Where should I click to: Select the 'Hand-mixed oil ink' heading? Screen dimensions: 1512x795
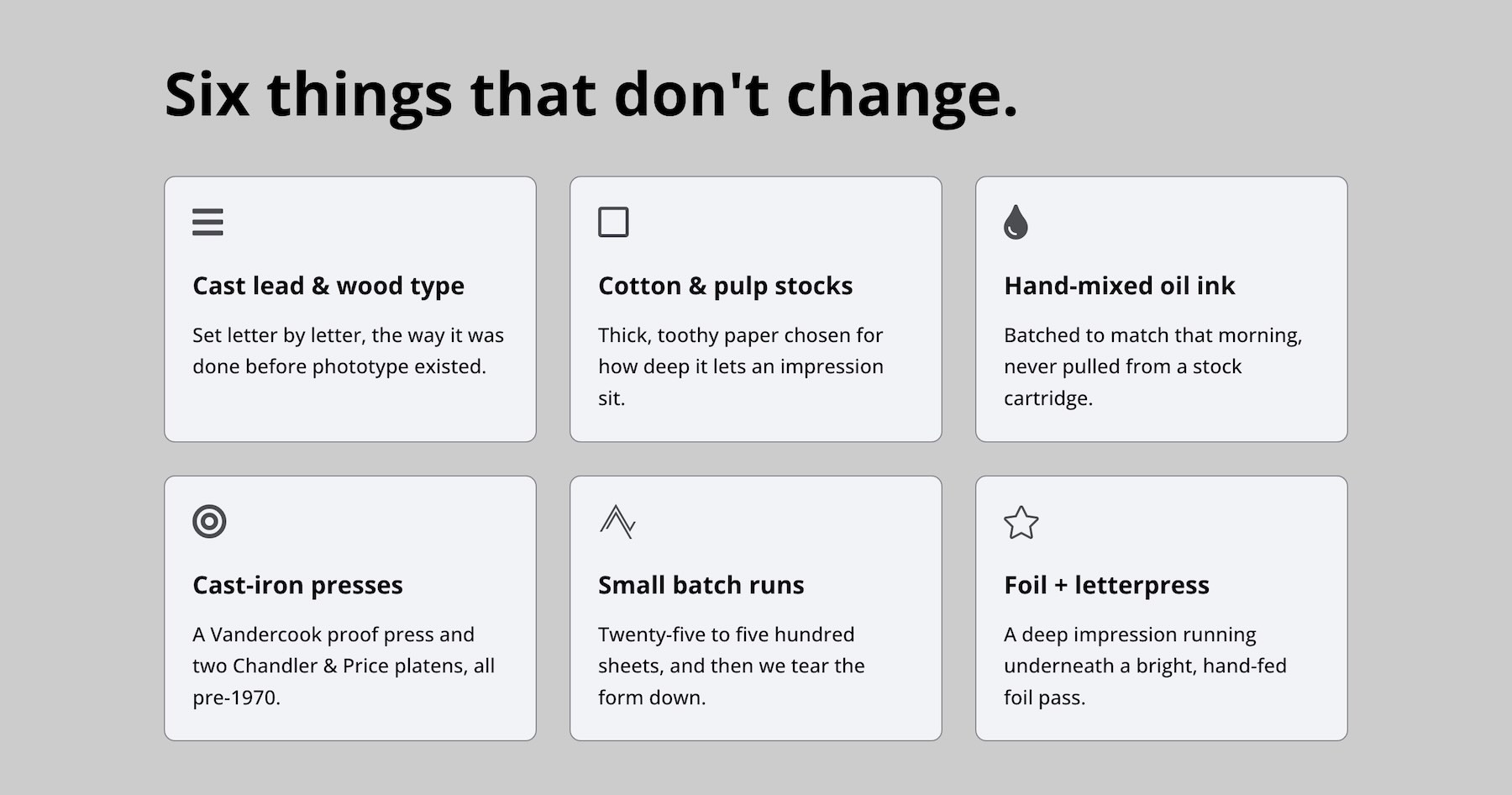click(x=1119, y=286)
